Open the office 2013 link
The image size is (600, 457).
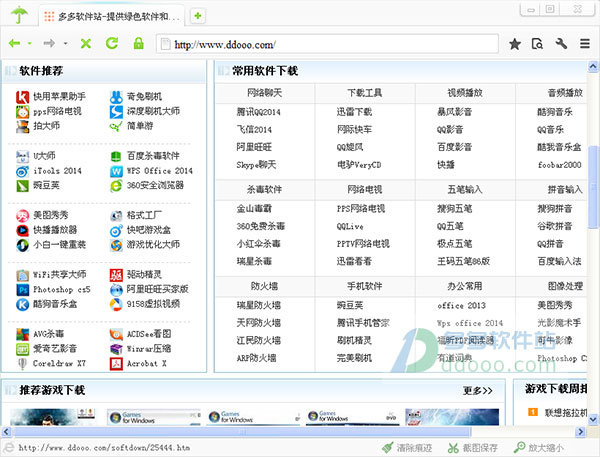tap(461, 305)
